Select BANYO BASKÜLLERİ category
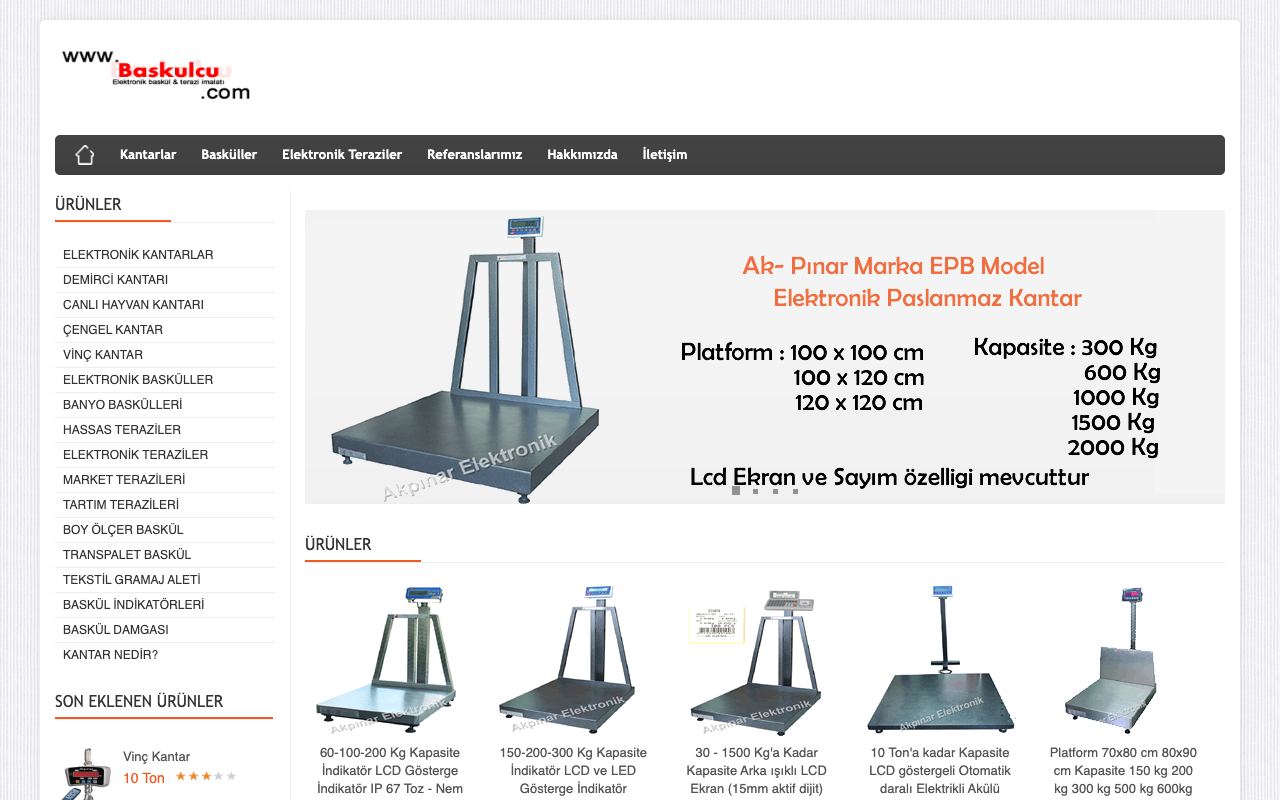 [x=122, y=405]
